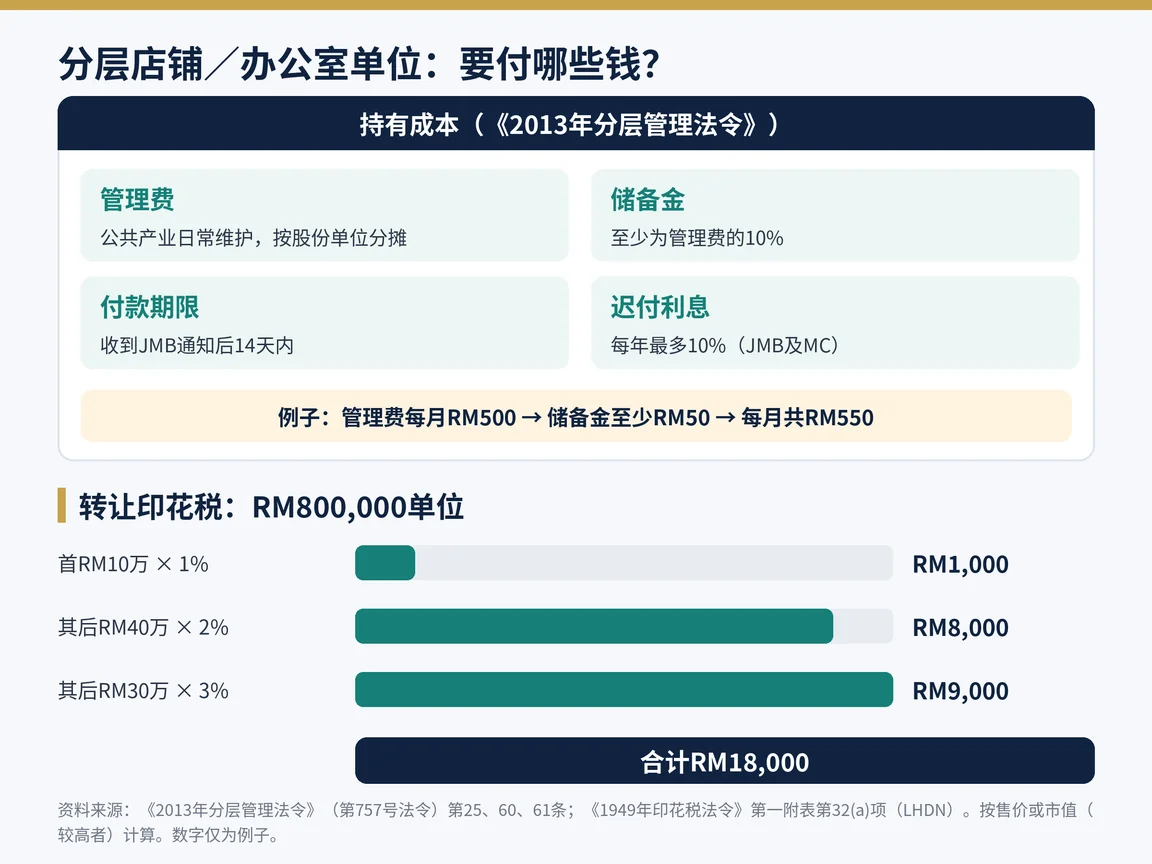Select text 至少为管理费的10%
Screen dimensions: 1152x864
696,238
